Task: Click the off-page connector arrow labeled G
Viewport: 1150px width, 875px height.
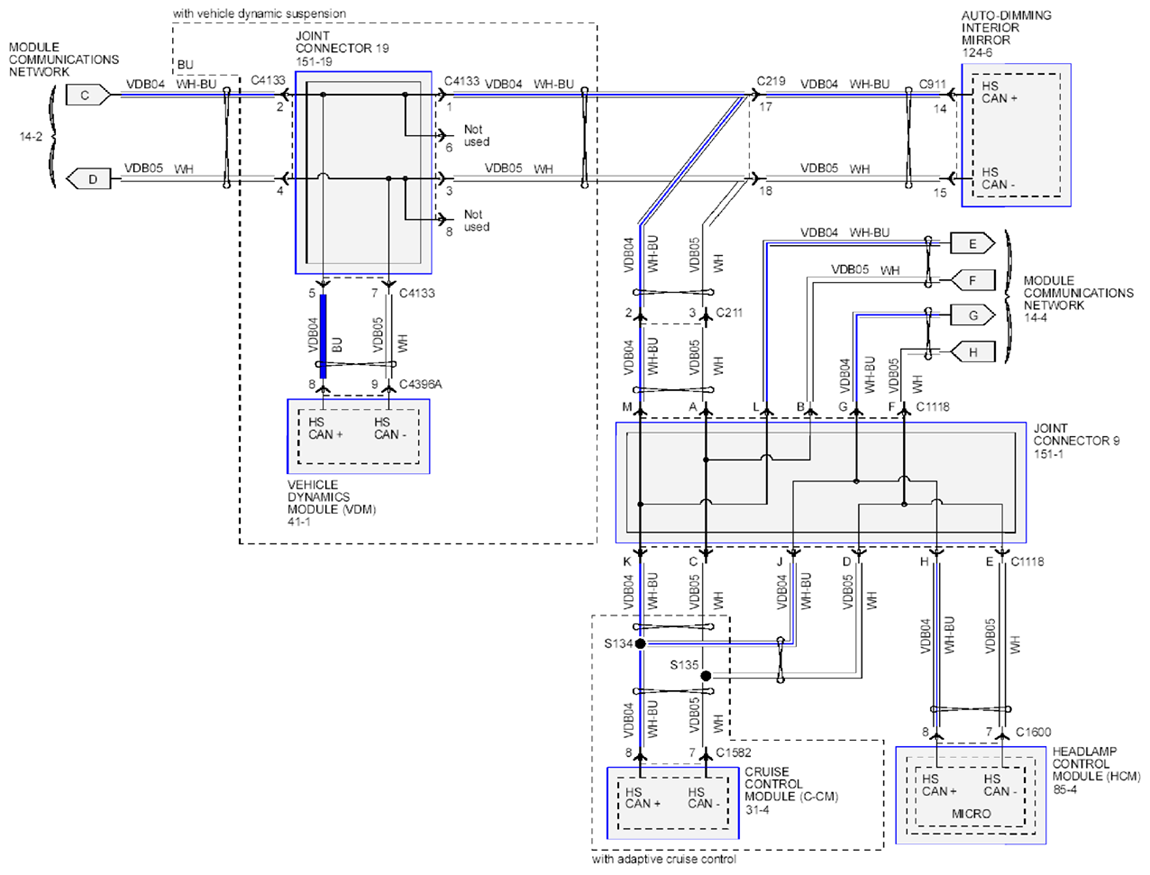Action: [973, 315]
